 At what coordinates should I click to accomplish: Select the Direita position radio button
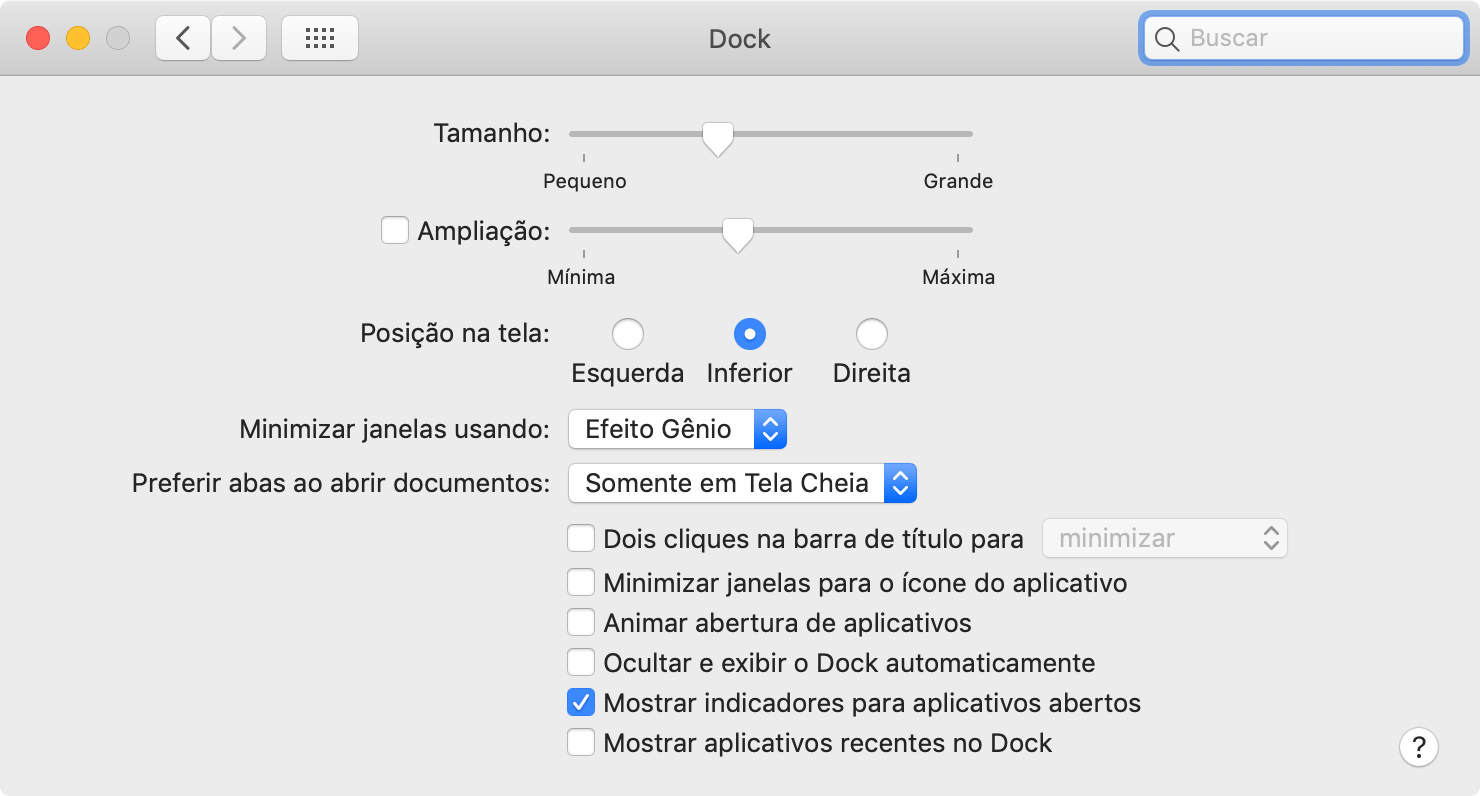872,333
